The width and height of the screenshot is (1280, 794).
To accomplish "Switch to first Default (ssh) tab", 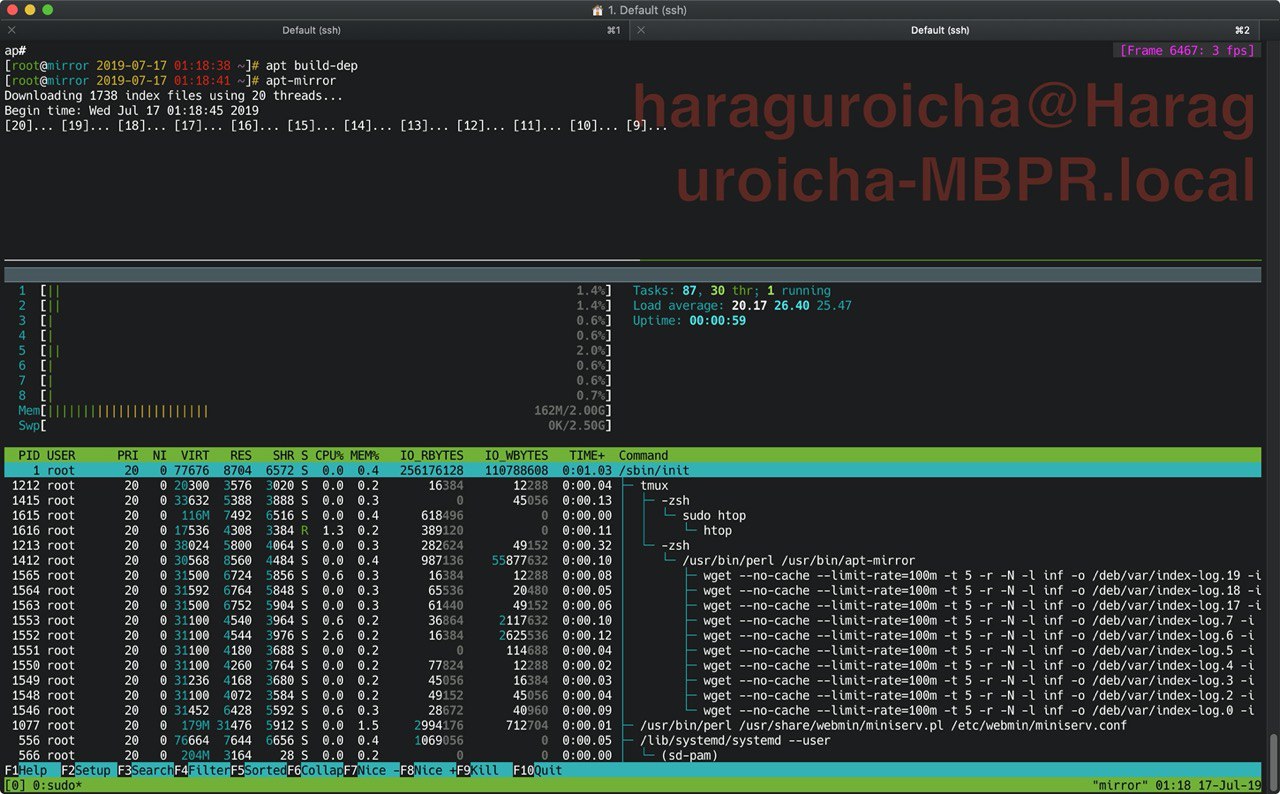I will (313, 30).
